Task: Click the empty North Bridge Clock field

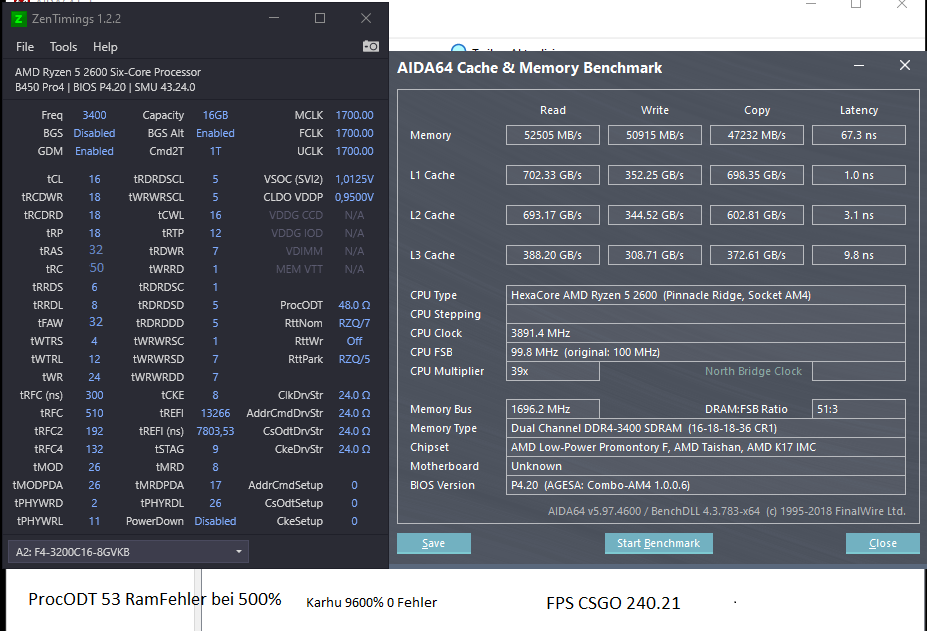Action: click(858, 371)
